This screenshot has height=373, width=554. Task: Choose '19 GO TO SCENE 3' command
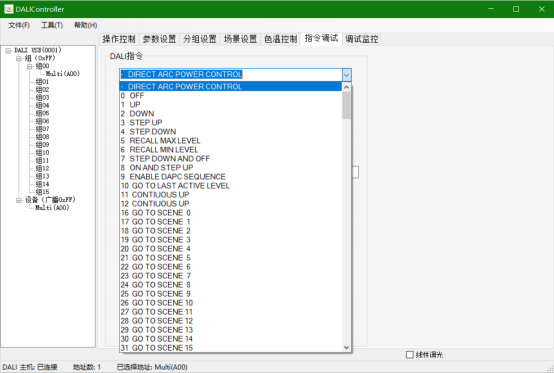(231, 240)
